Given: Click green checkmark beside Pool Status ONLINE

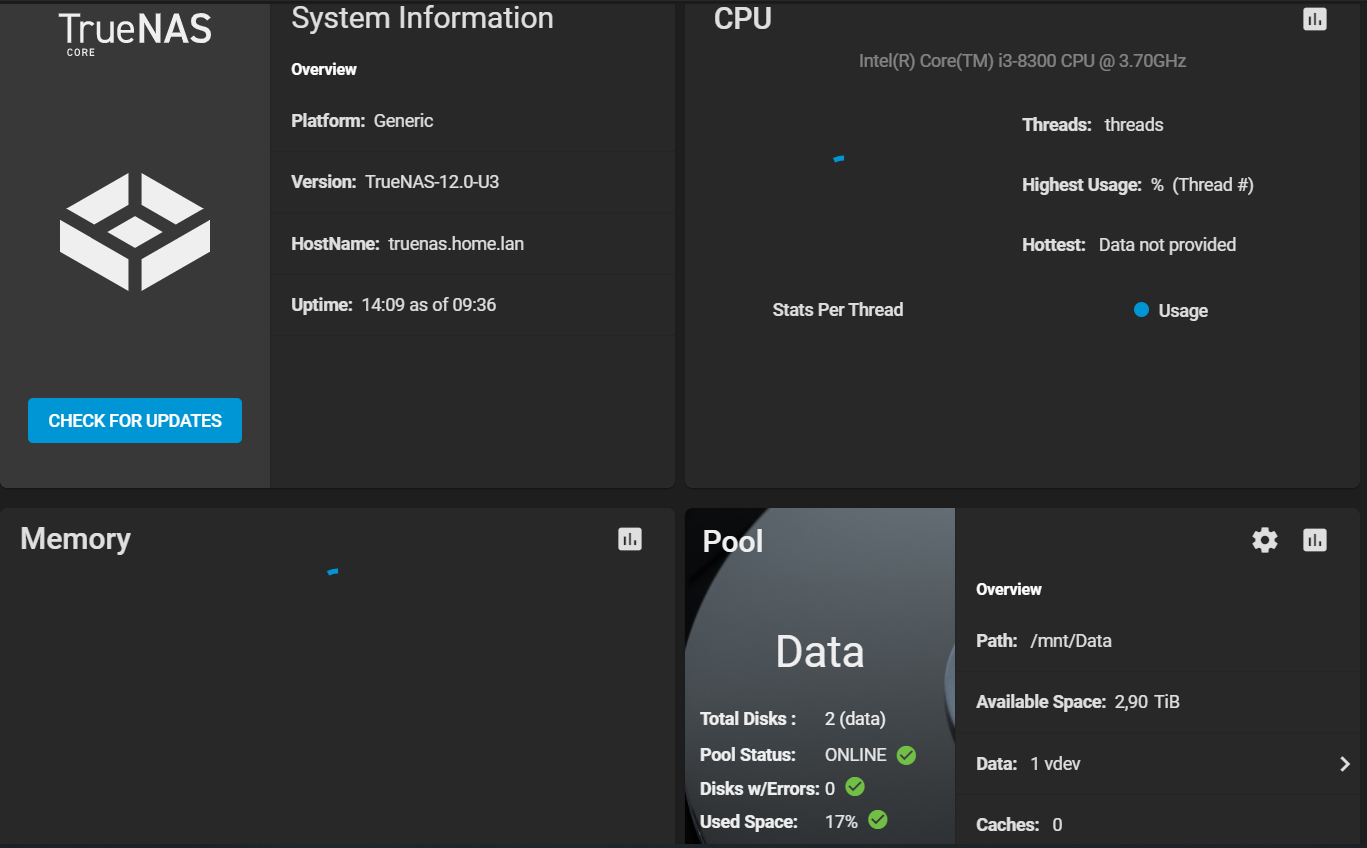Looking at the screenshot, I should point(906,755).
